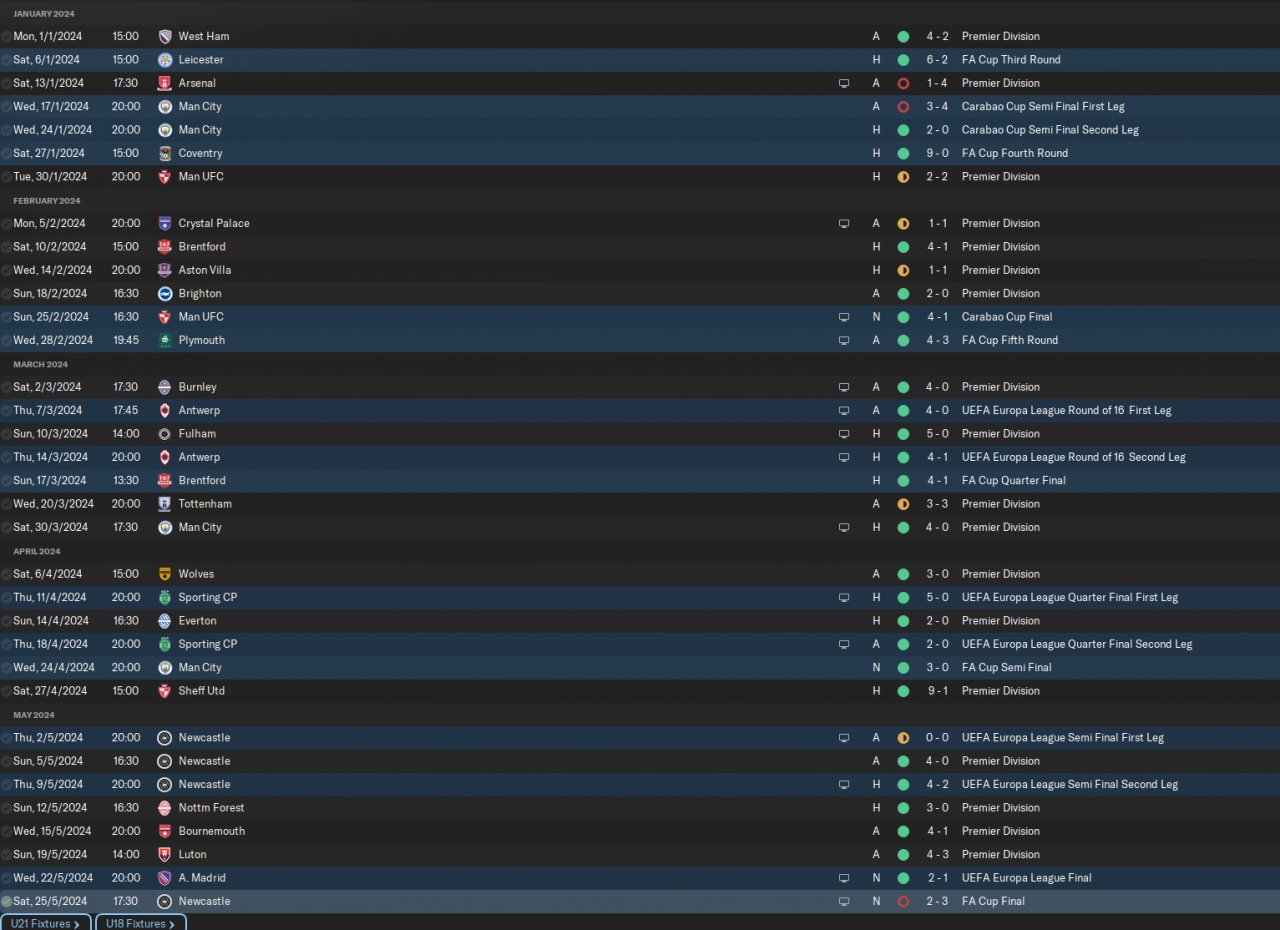Open the Leicester club badge
This screenshot has height=930, width=1280.
tap(165, 60)
